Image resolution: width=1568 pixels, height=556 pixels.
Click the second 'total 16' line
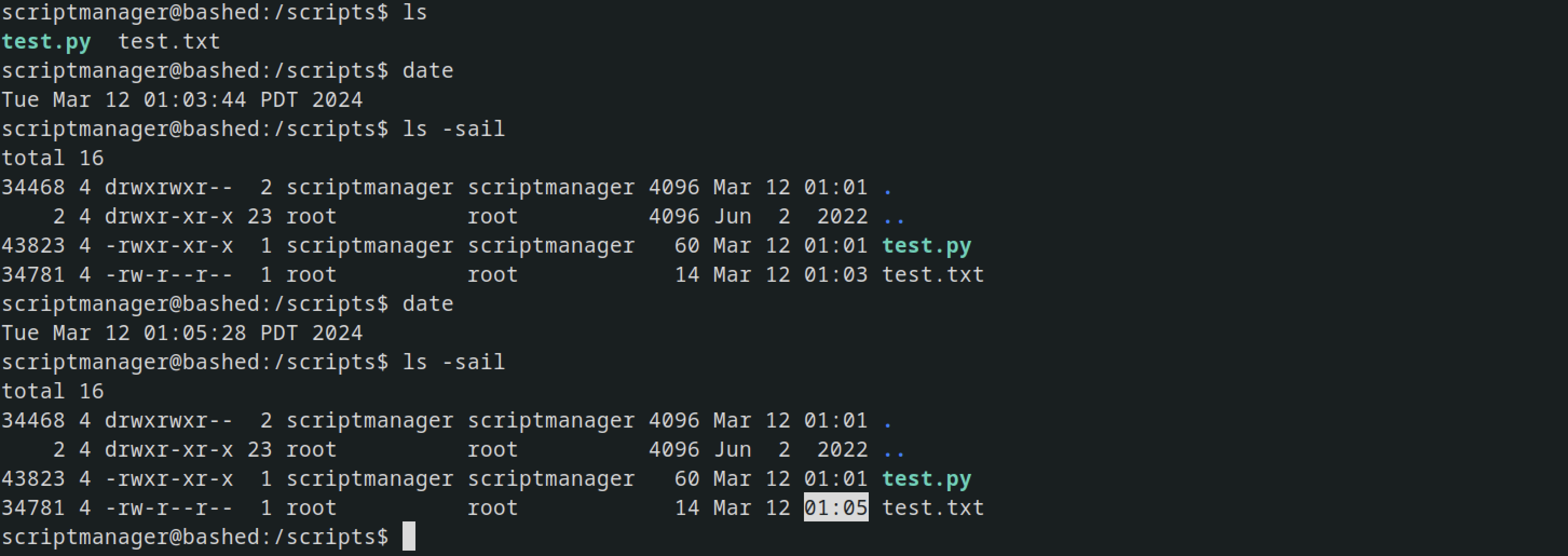[x=52, y=391]
